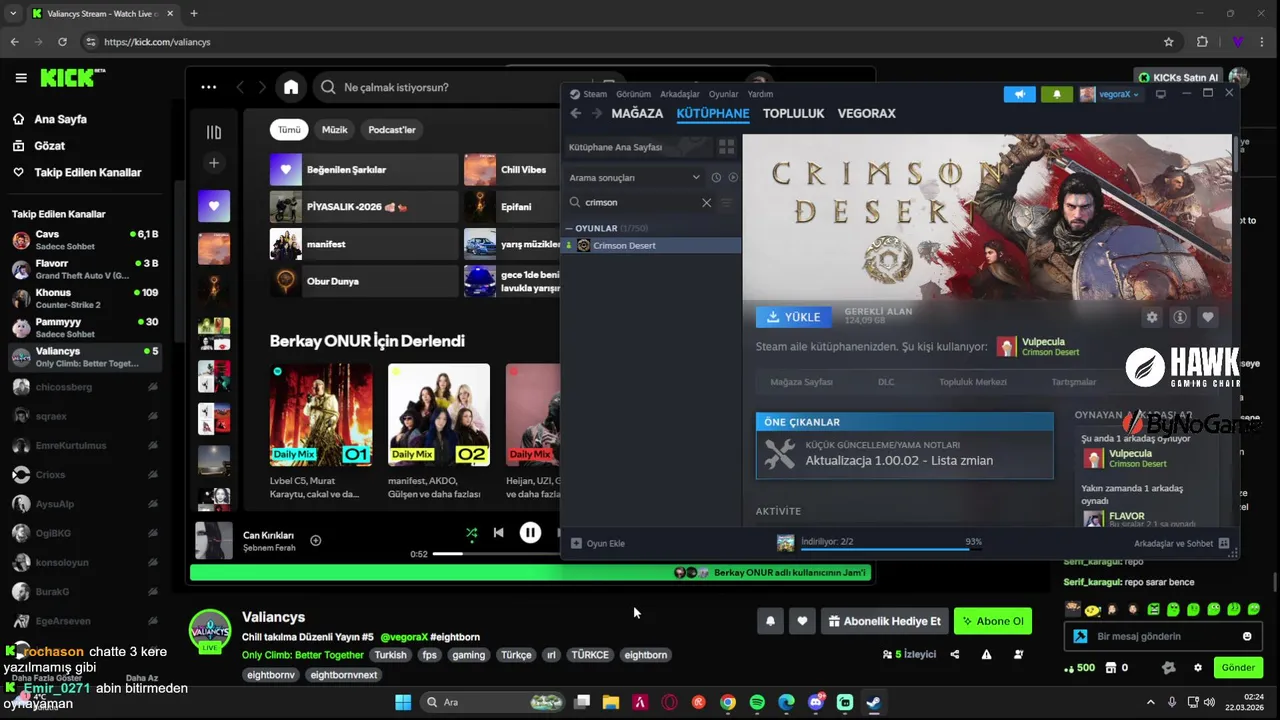The image size is (1280, 720).
Task: Add Can Kırıkları to liked songs
Action: 316,541
